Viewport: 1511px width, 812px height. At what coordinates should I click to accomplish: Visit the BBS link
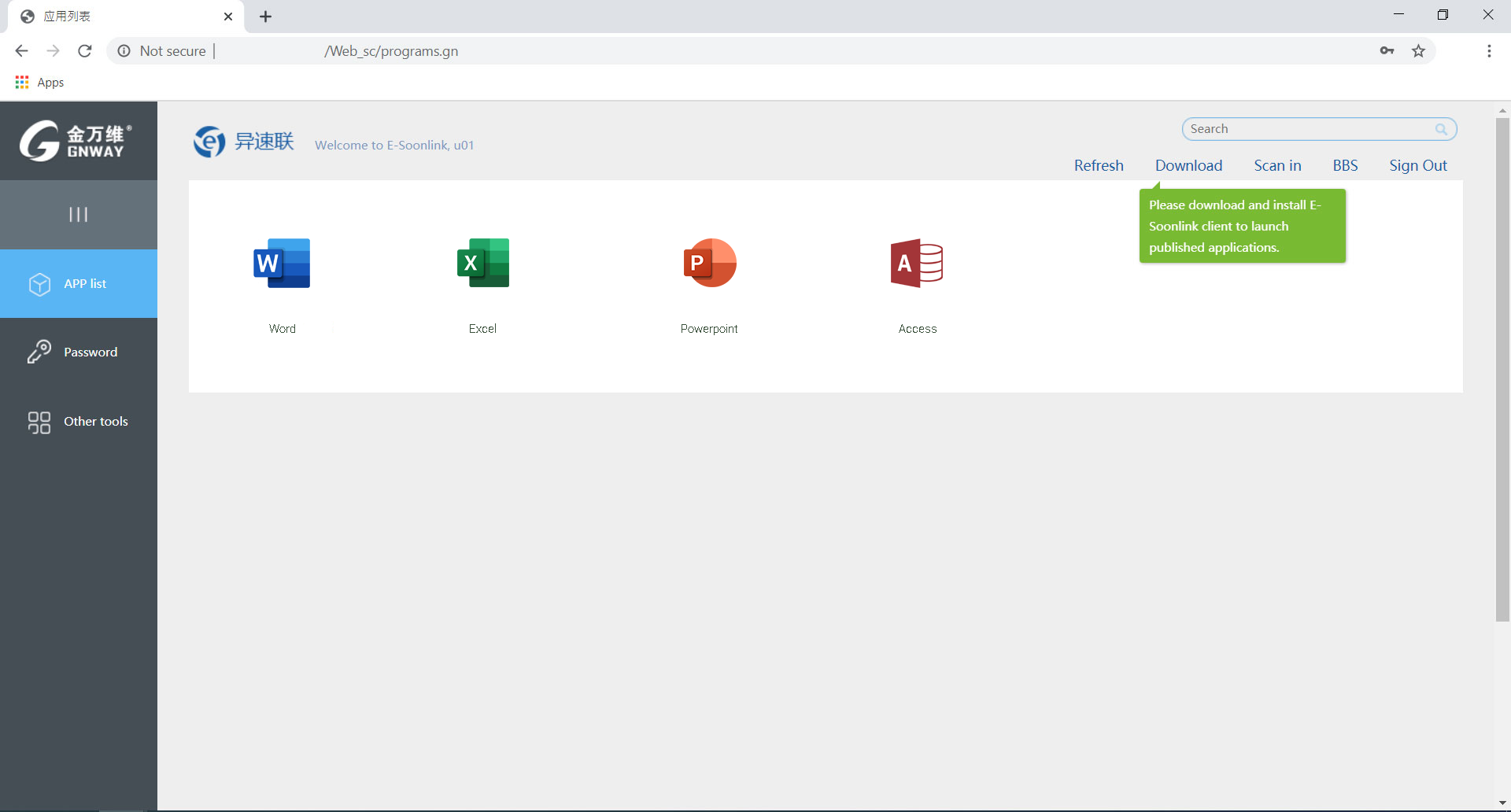pyautogui.click(x=1345, y=165)
